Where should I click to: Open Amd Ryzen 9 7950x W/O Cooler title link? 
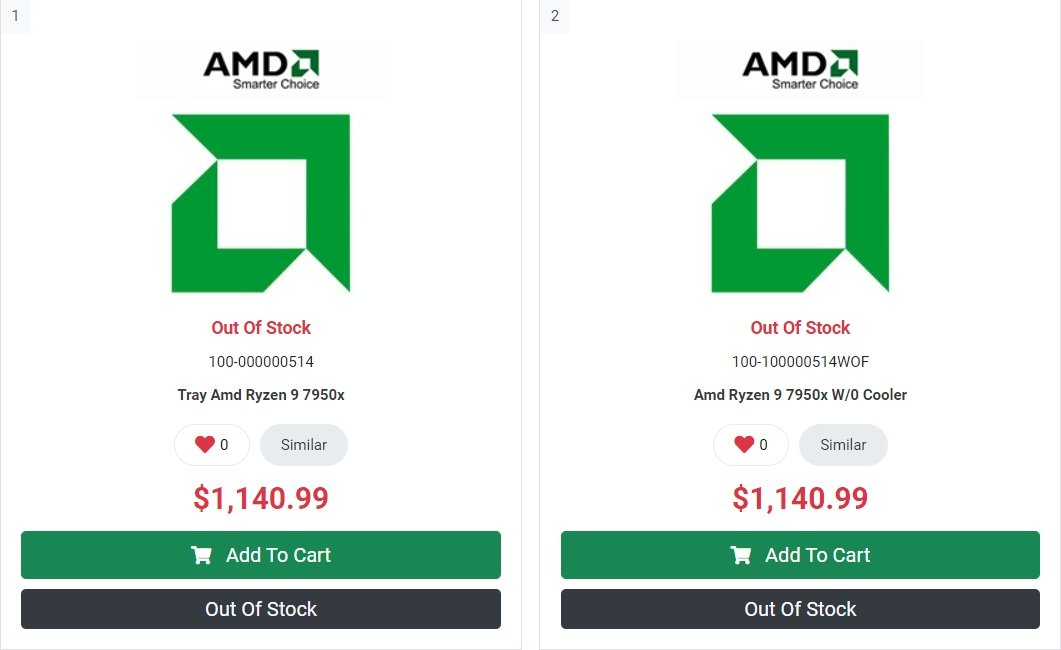coord(800,395)
